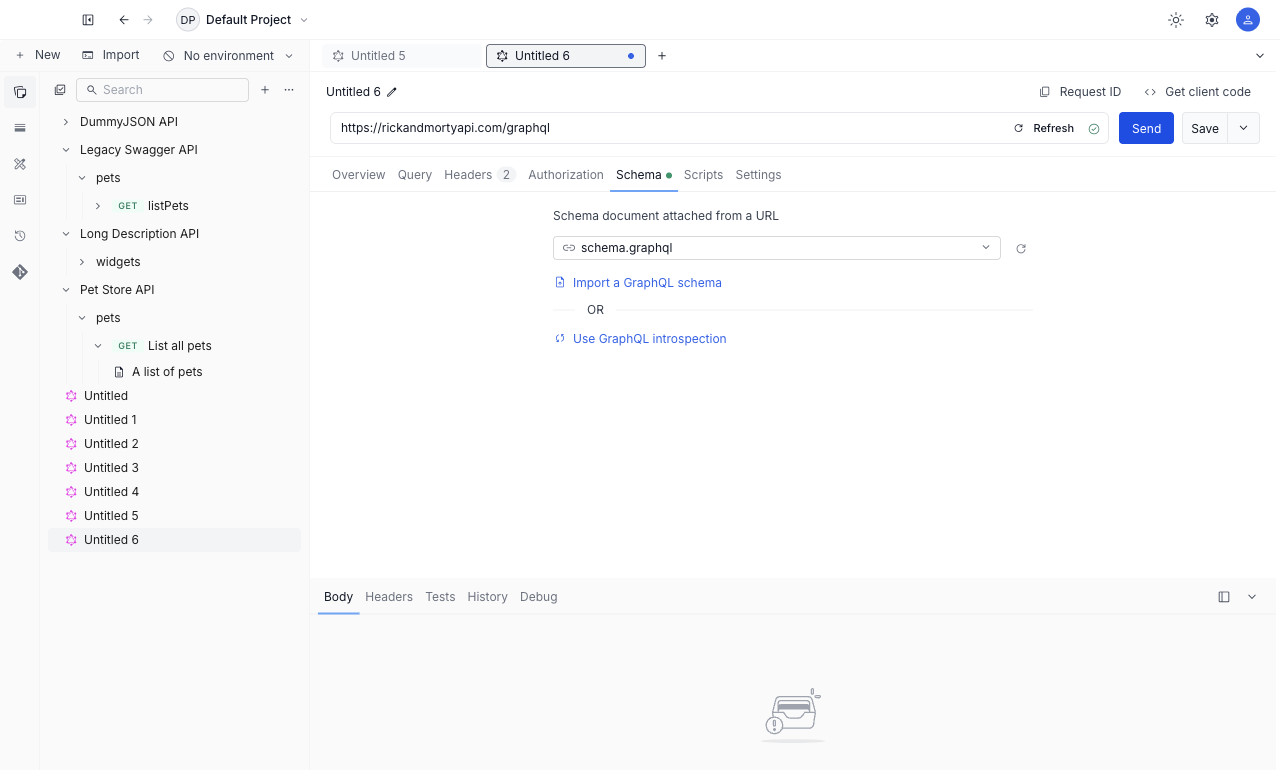Open the request Settings tab

point(758,175)
